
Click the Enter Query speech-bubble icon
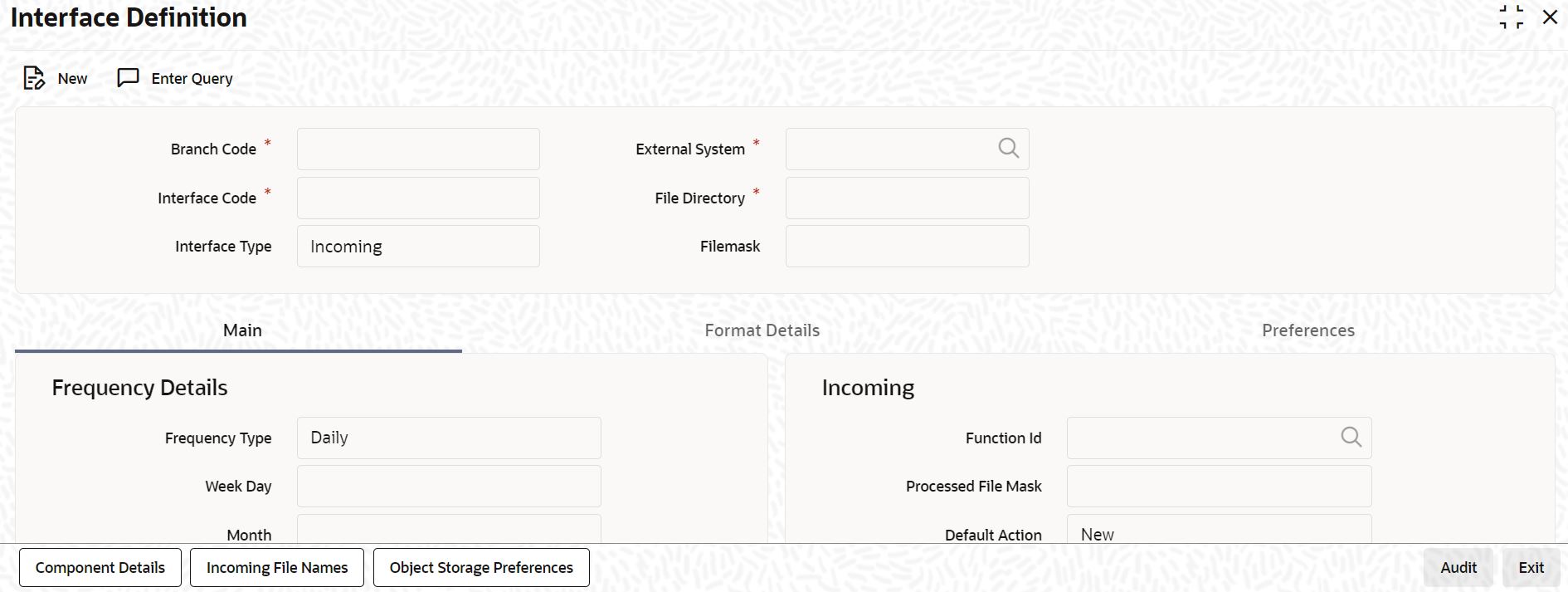pyautogui.click(x=128, y=78)
